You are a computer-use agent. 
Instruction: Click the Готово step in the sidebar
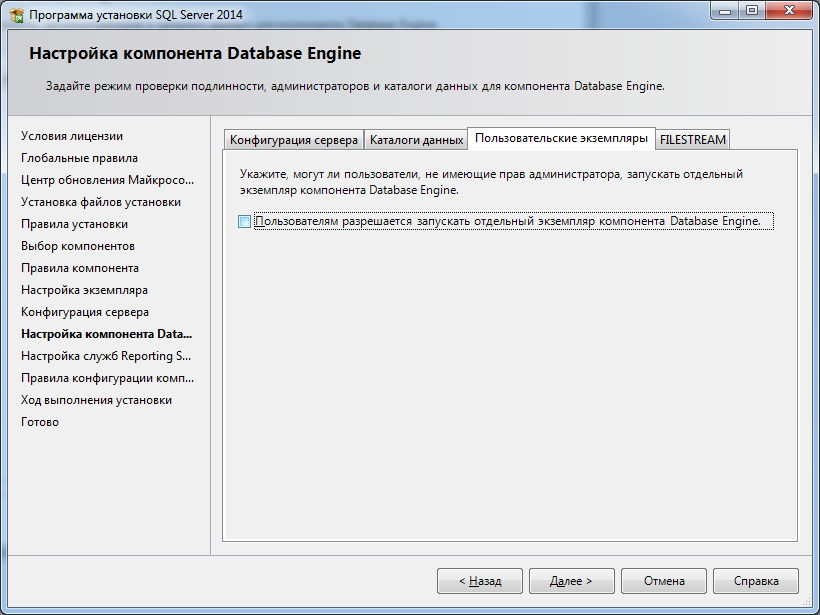[x=40, y=422]
